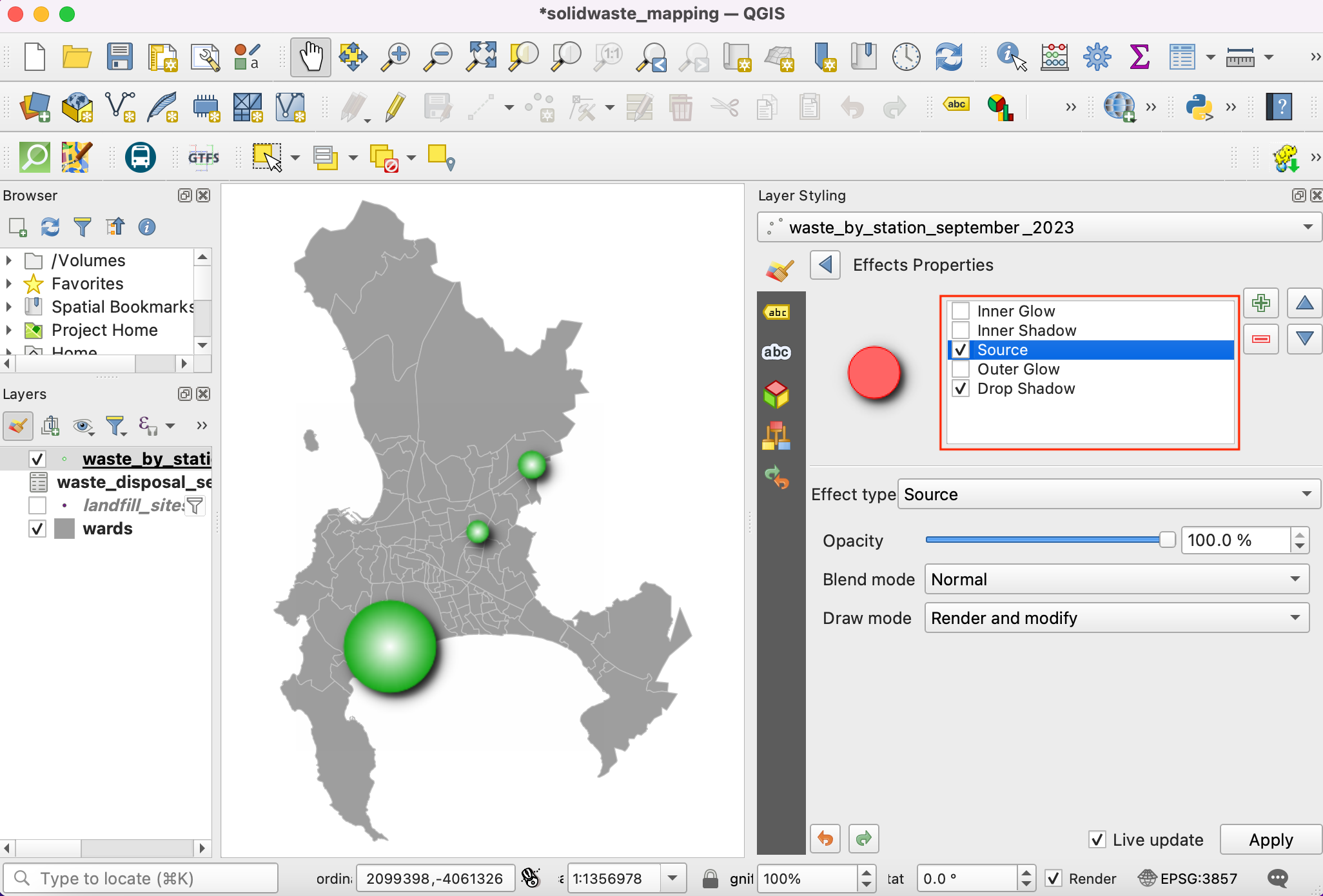Open the Identify Features tool

[x=1010, y=57]
